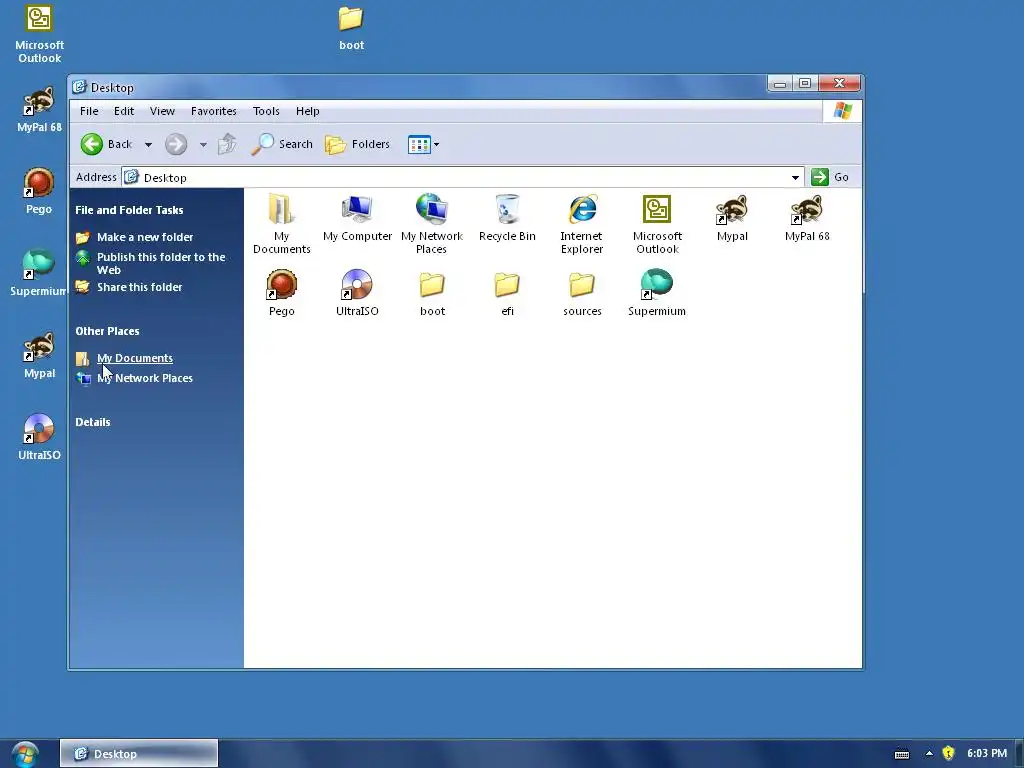Click the Windows flag logo in the menu bar
Screen dimensions: 1024x768
tap(842, 111)
